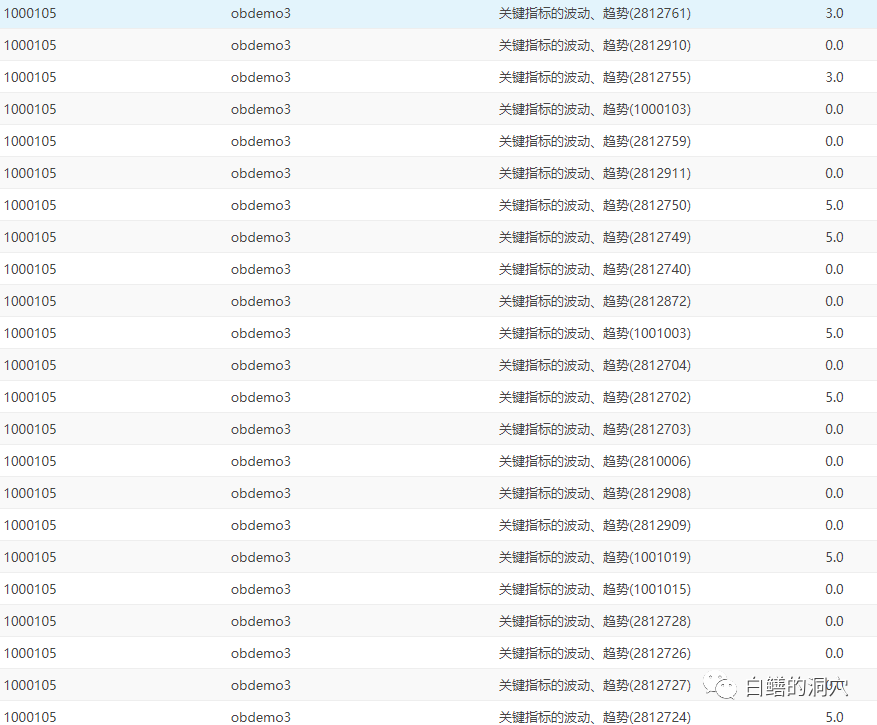This screenshot has height=725, width=877.
Task: Click the metric cell containing (1001015)
Action: [x=594, y=589]
